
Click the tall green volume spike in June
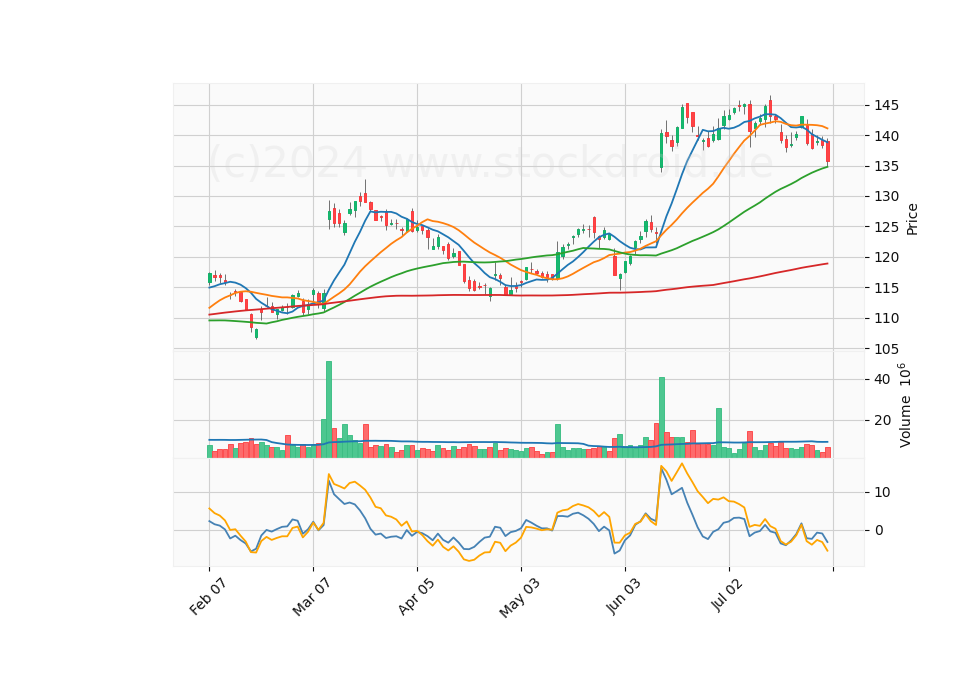pyautogui.click(x=662, y=418)
